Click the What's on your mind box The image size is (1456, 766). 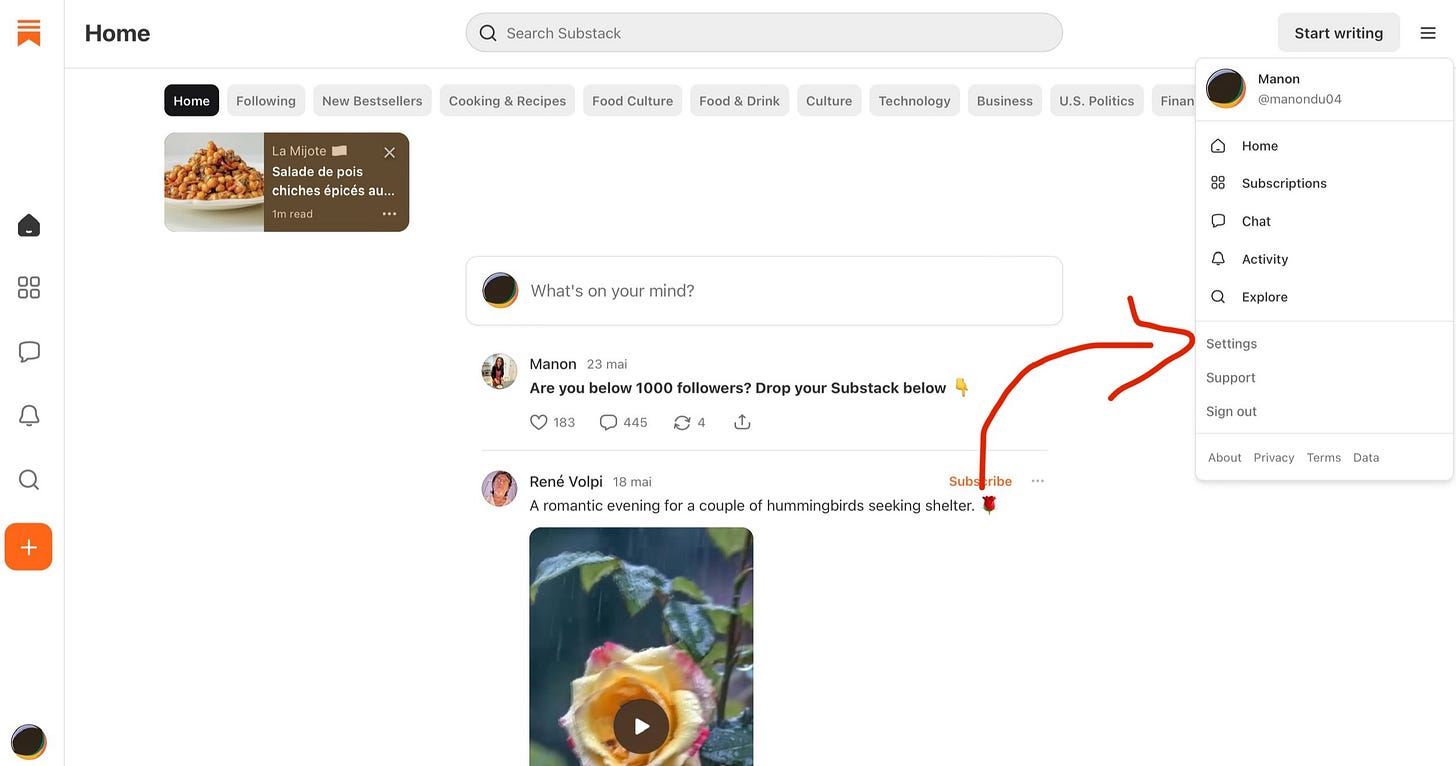(764, 291)
